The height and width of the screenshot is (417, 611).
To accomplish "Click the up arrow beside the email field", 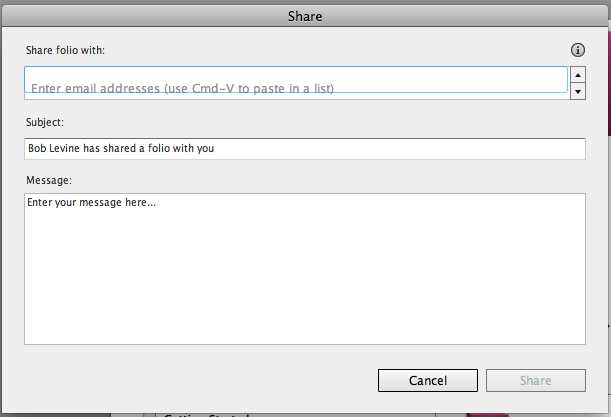I will pyautogui.click(x=577, y=74).
